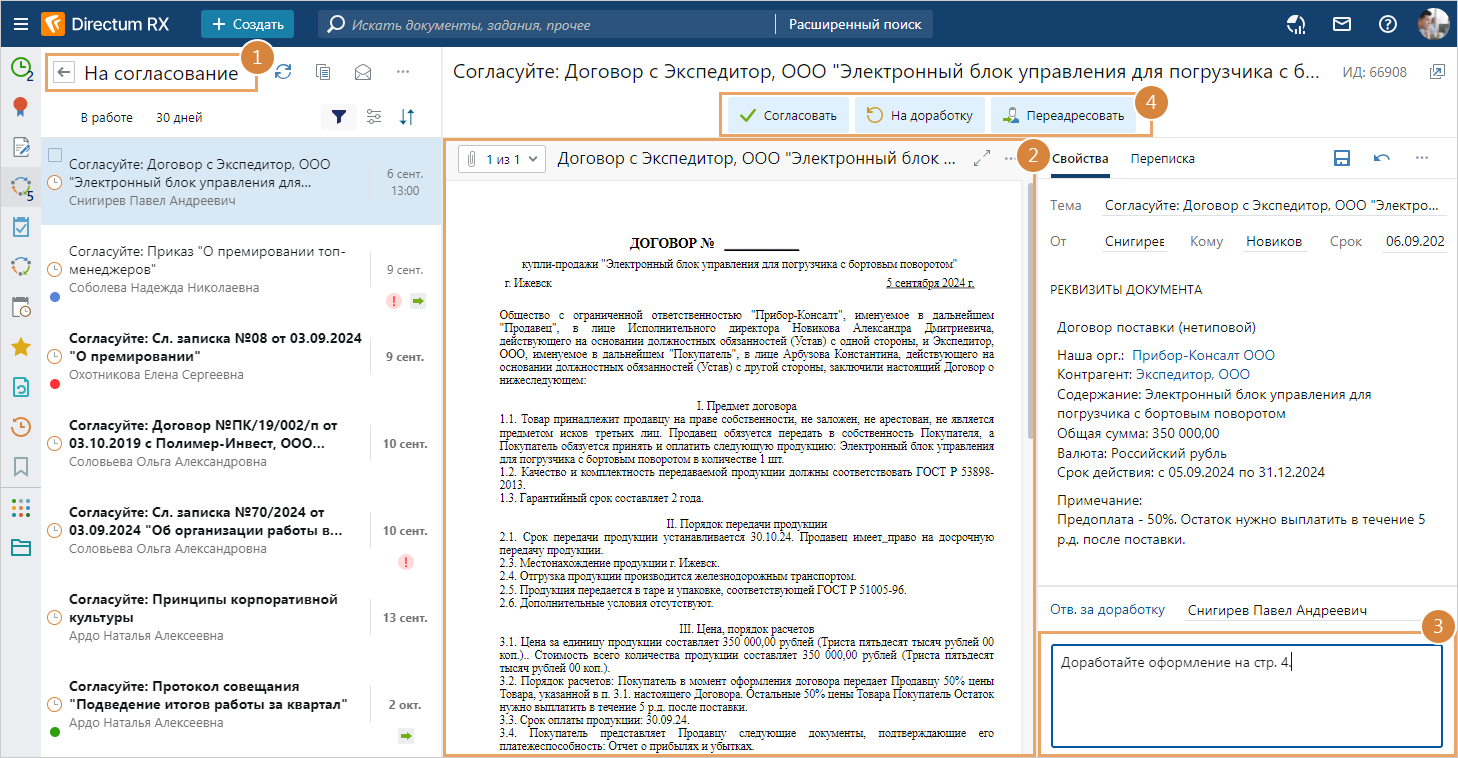The height and width of the screenshot is (758, 1458).
Task: Open the Экспедитор, ООО counterparty link
Action: click(1192, 374)
